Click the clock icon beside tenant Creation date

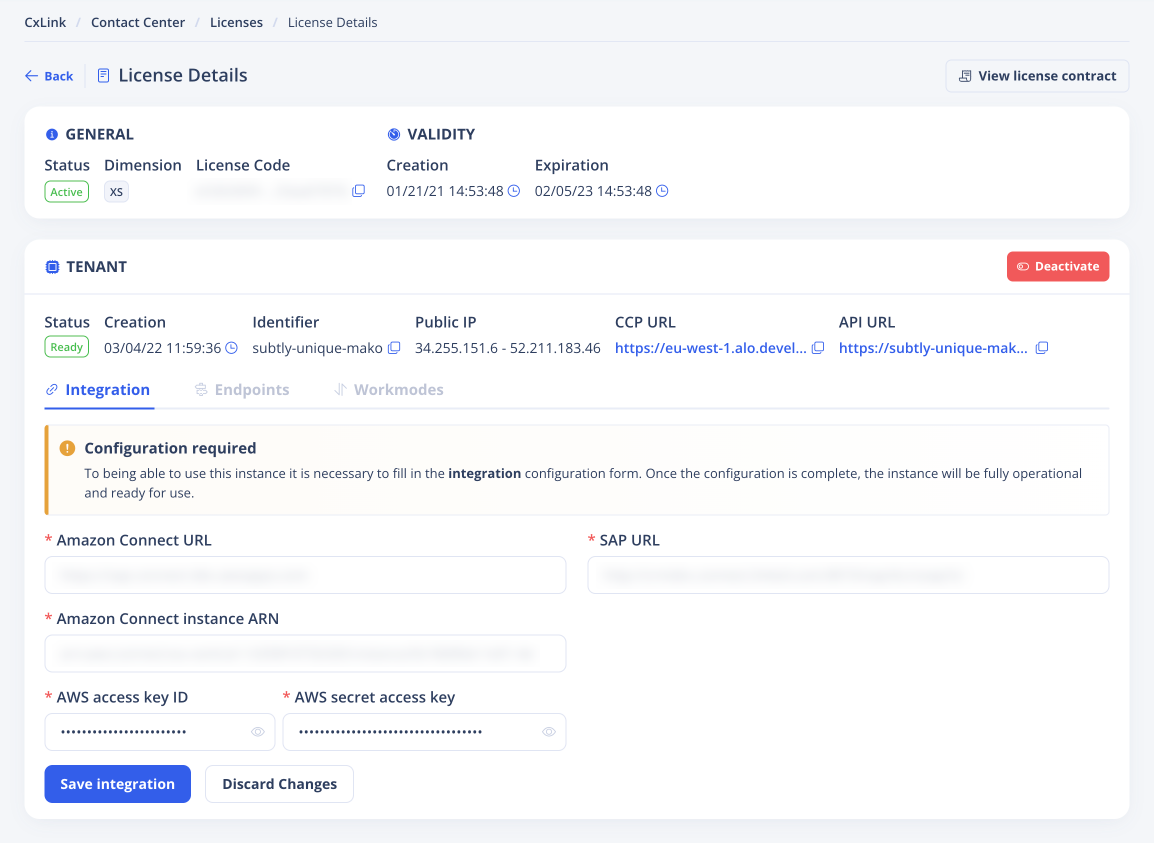tap(232, 348)
